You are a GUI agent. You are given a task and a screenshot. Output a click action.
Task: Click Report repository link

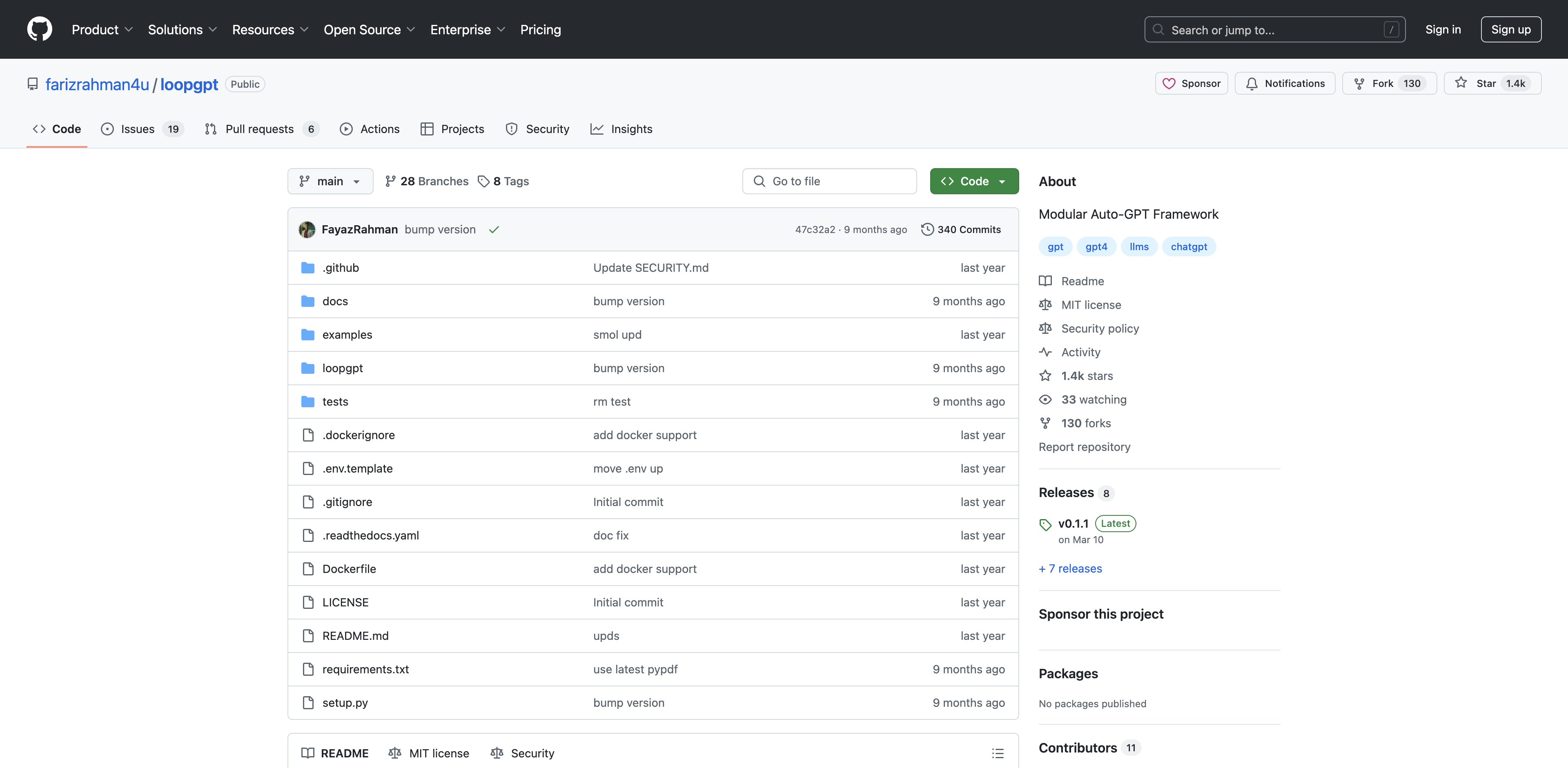click(1084, 447)
